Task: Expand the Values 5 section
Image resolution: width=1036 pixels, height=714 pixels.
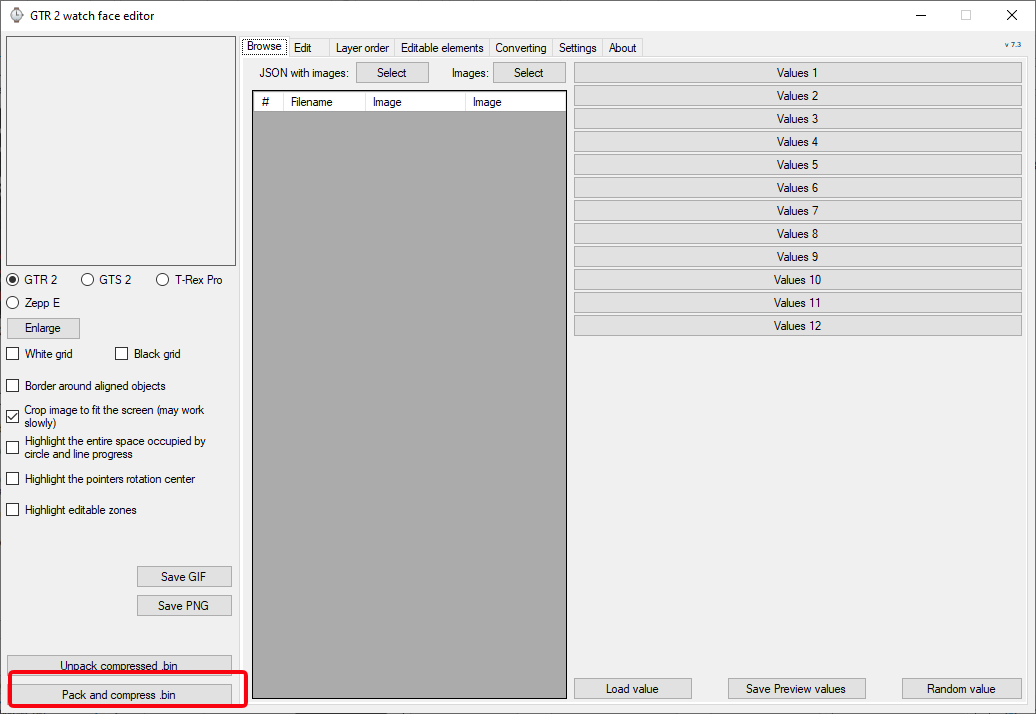Action: pyautogui.click(x=797, y=165)
